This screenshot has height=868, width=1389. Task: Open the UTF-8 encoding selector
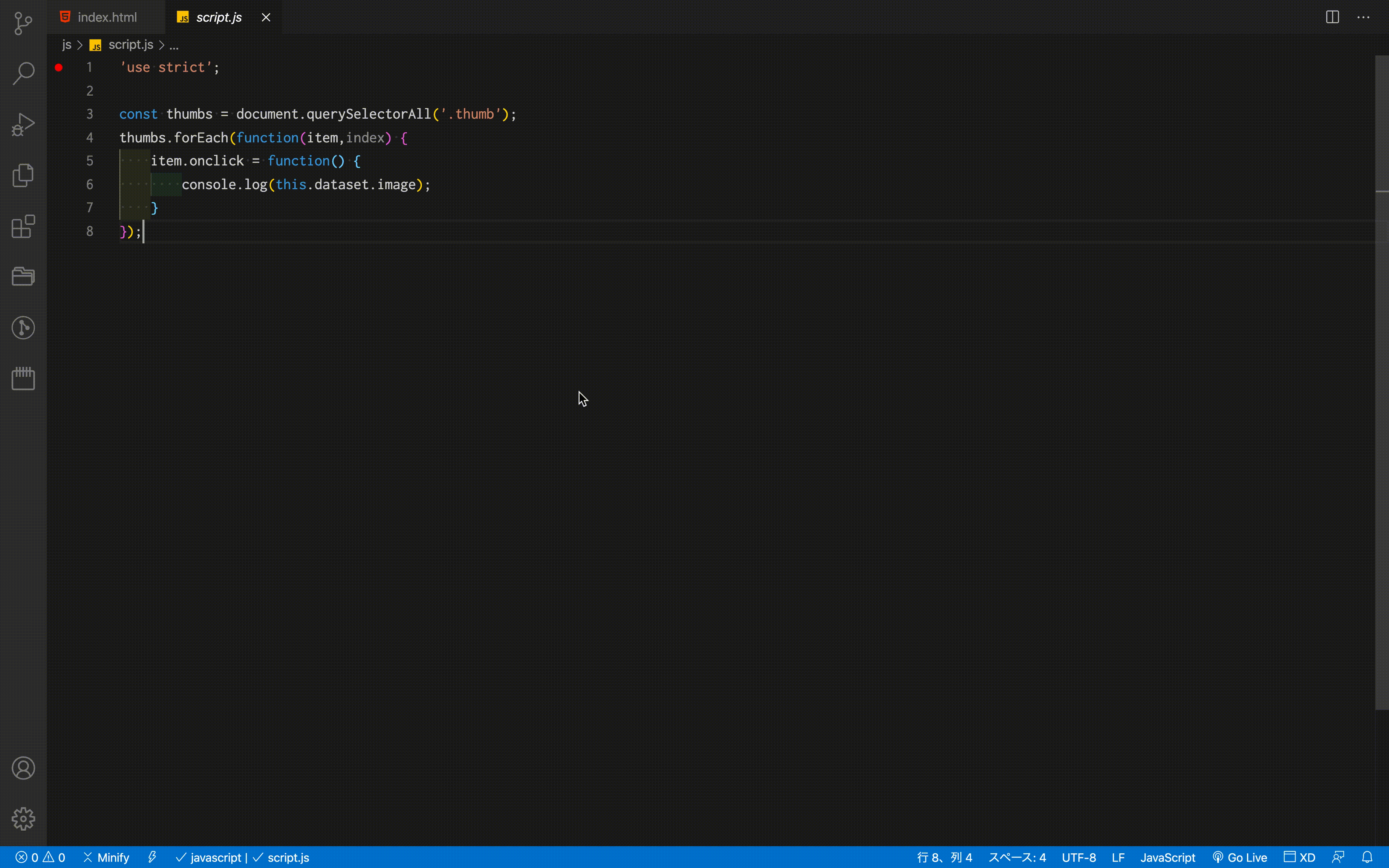1080,857
